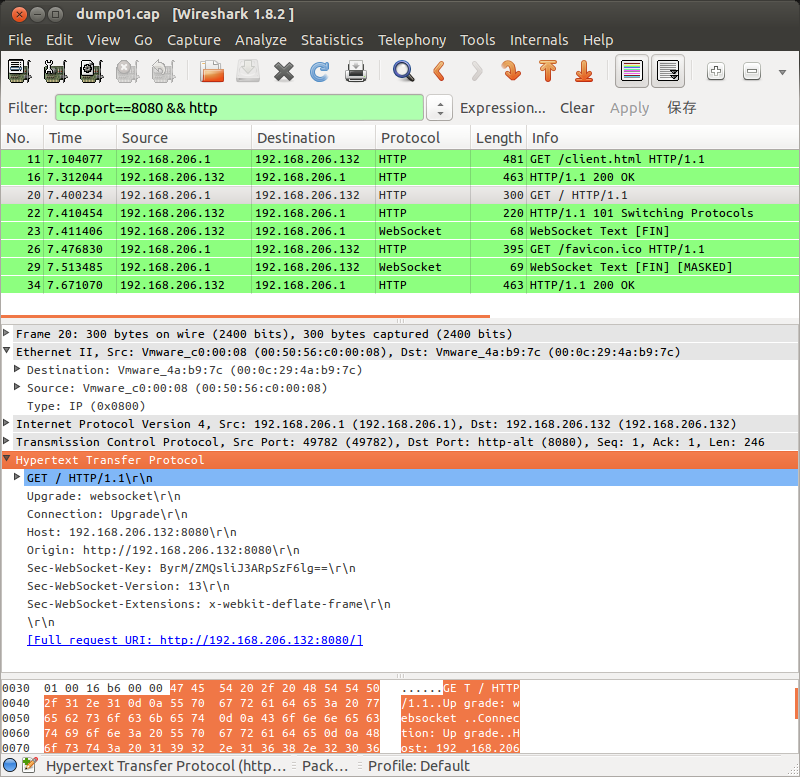Open capture options toolbar icon
This screenshot has height=777, width=800.
pos(56,71)
